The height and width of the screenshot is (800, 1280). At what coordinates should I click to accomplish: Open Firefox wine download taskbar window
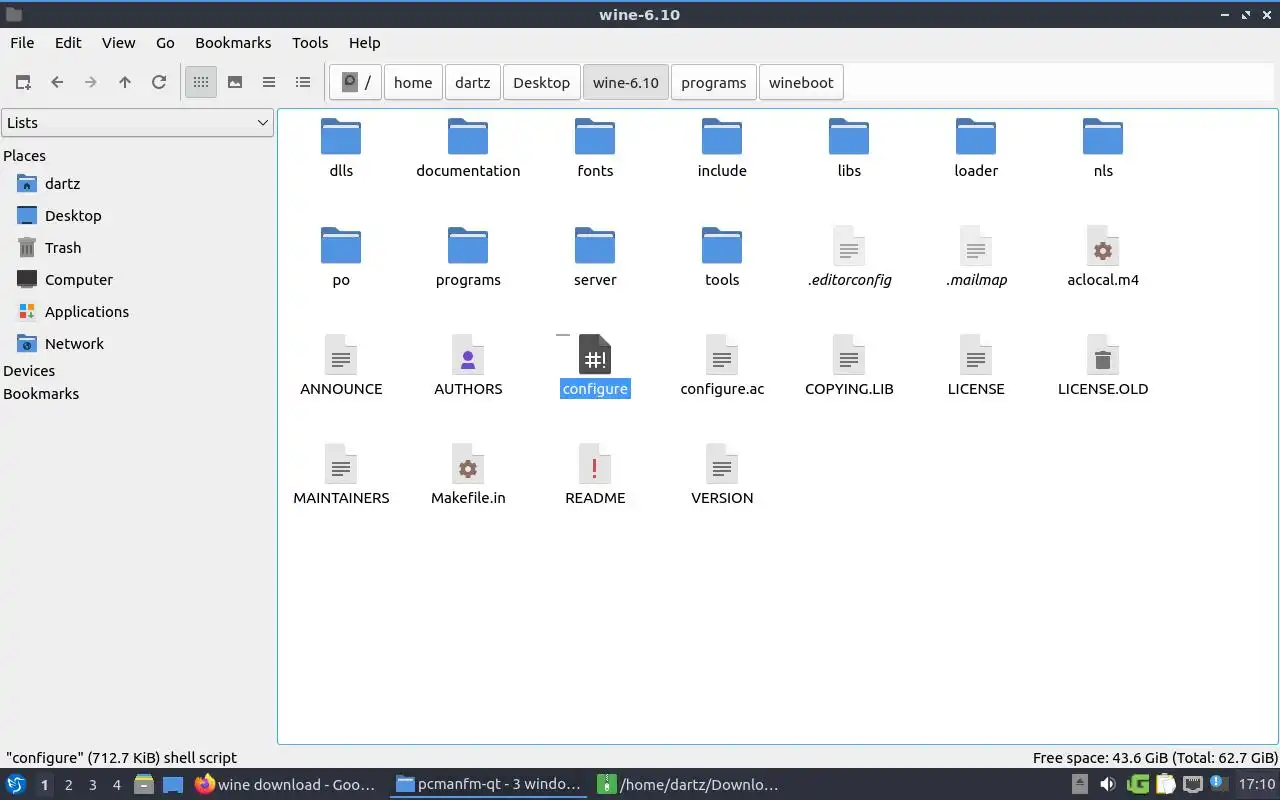click(x=286, y=785)
